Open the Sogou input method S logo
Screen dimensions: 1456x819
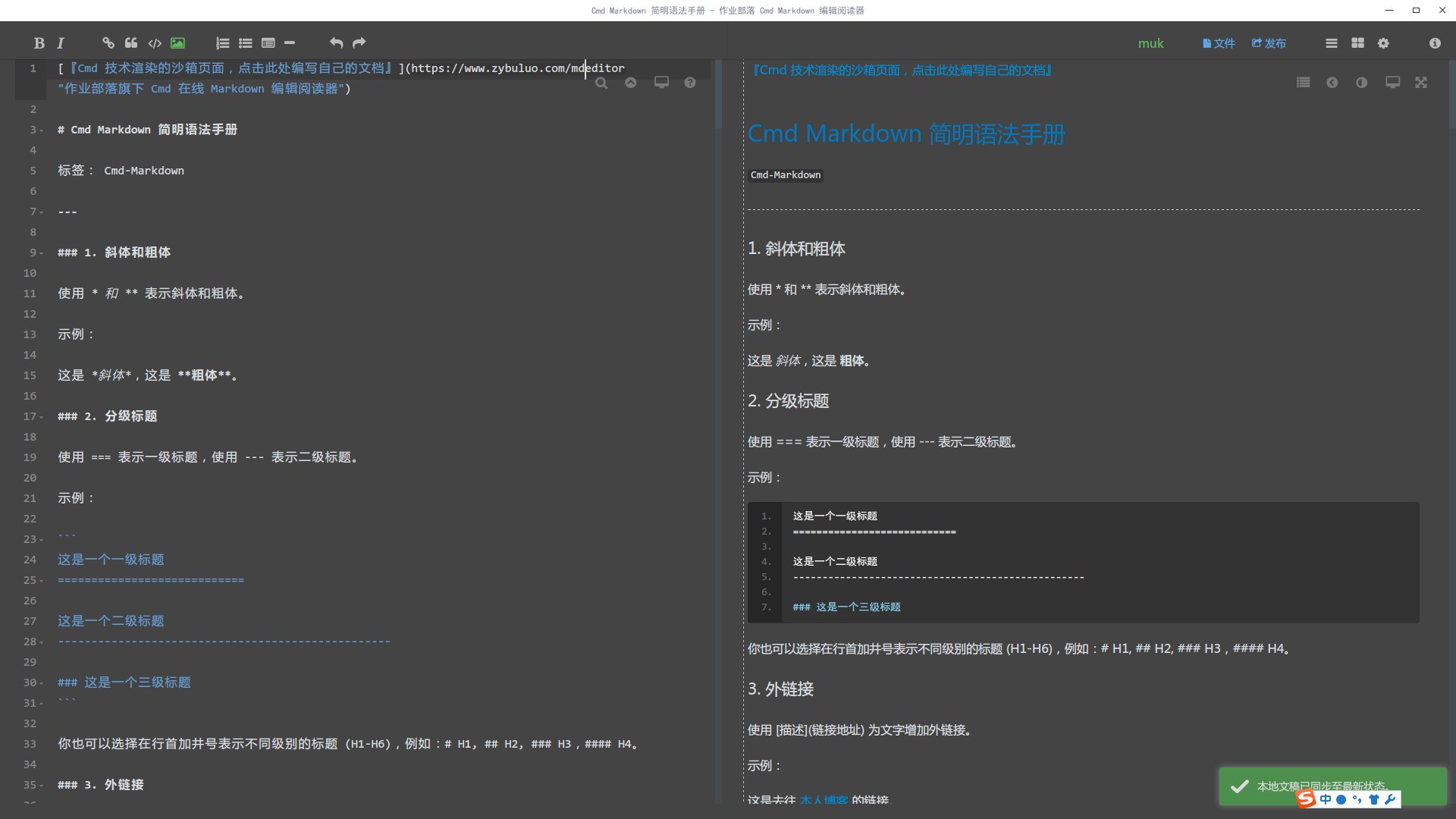(1306, 799)
